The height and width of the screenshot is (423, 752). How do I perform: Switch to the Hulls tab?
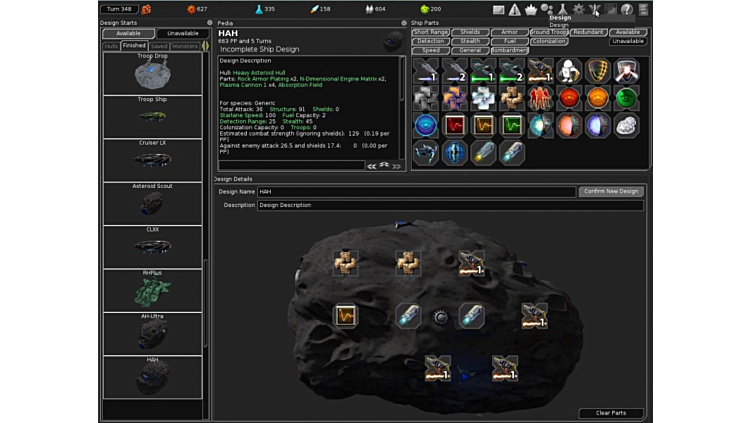pyautogui.click(x=111, y=46)
